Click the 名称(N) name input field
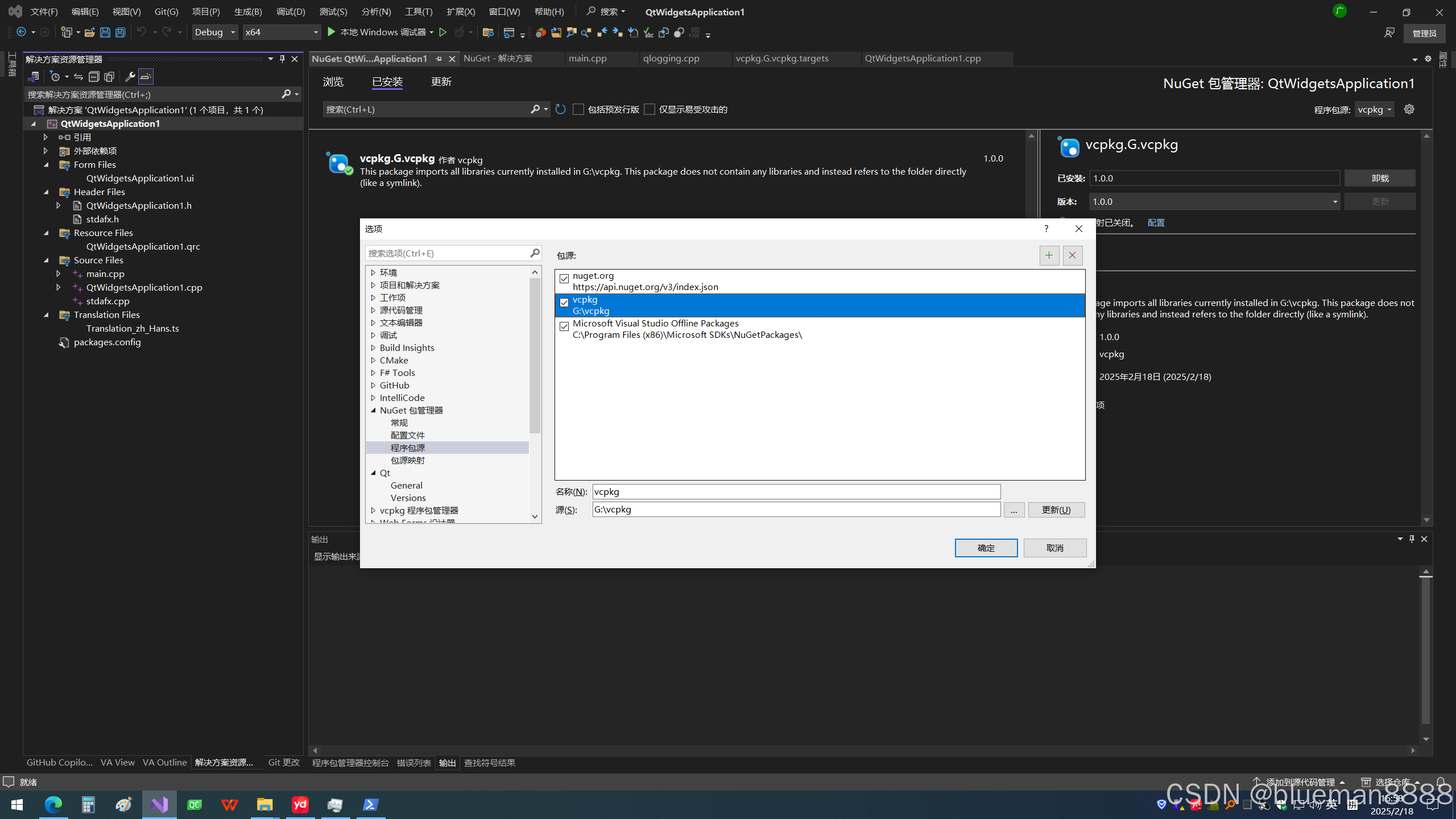The image size is (1456, 819). pyautogui.click(x=796, y=491)
